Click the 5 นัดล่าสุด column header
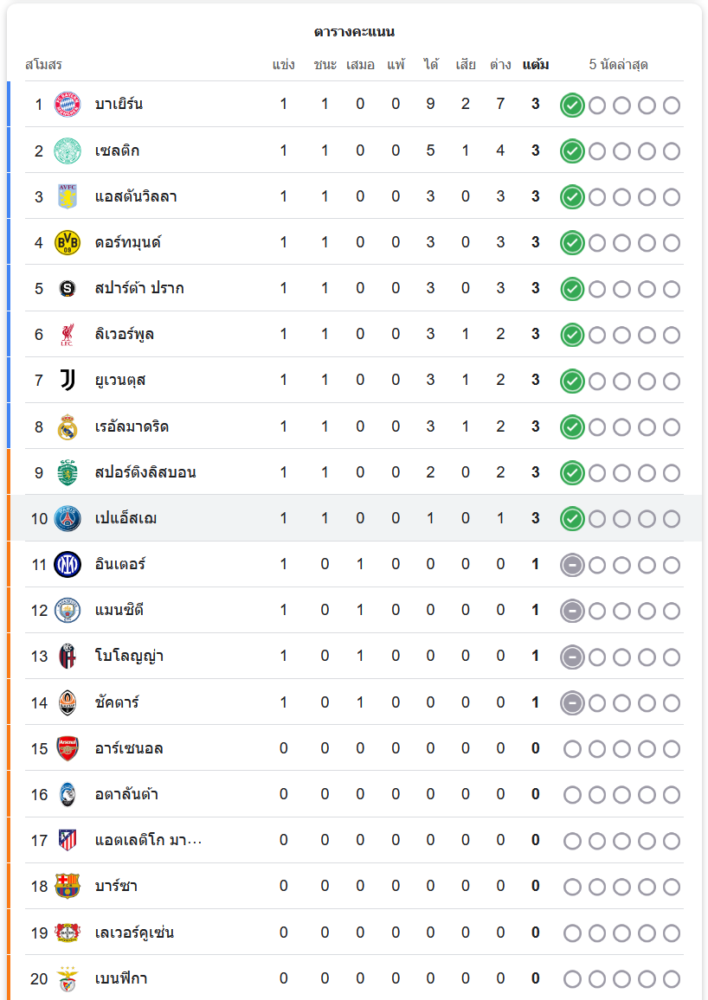 pos(618,65)
